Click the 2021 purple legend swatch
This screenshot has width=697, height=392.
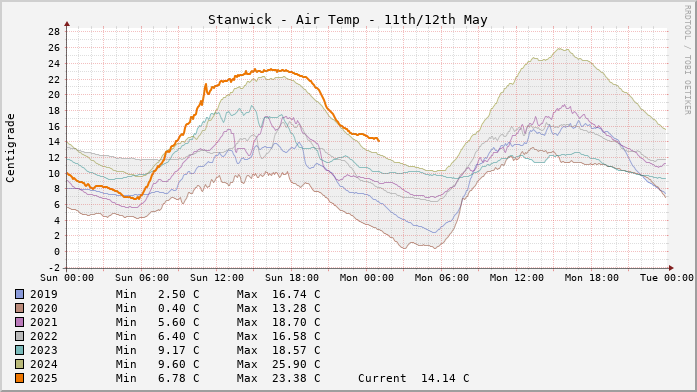[x=20, y=322]
